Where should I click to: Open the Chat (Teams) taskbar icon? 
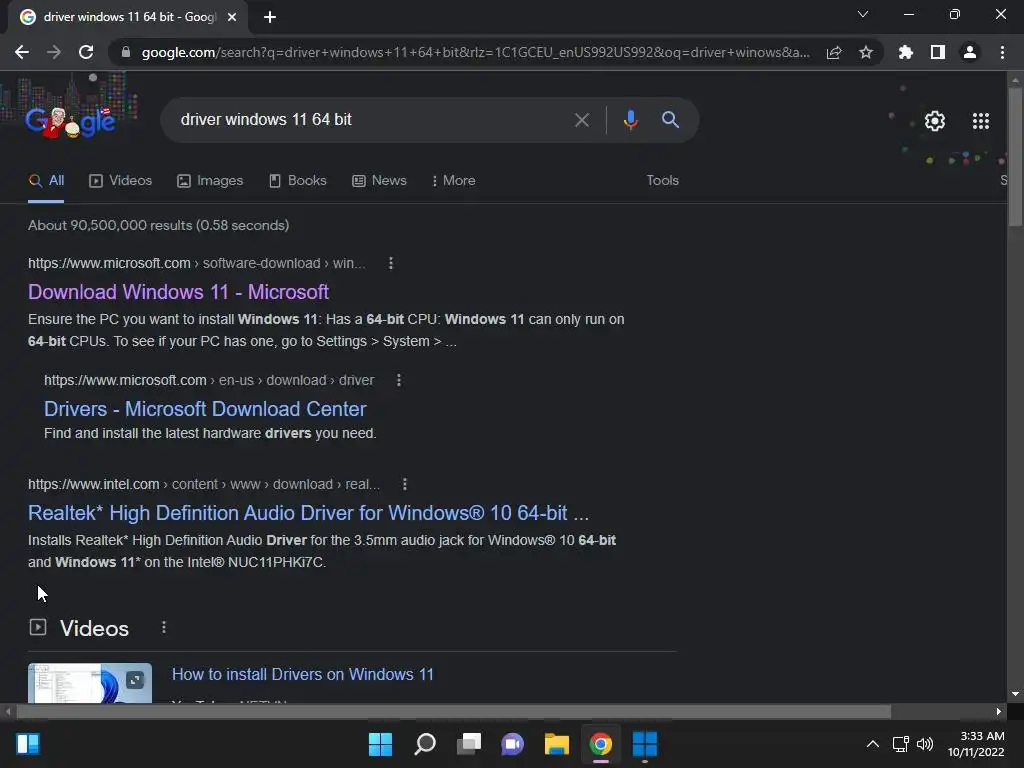coord(513,744)
